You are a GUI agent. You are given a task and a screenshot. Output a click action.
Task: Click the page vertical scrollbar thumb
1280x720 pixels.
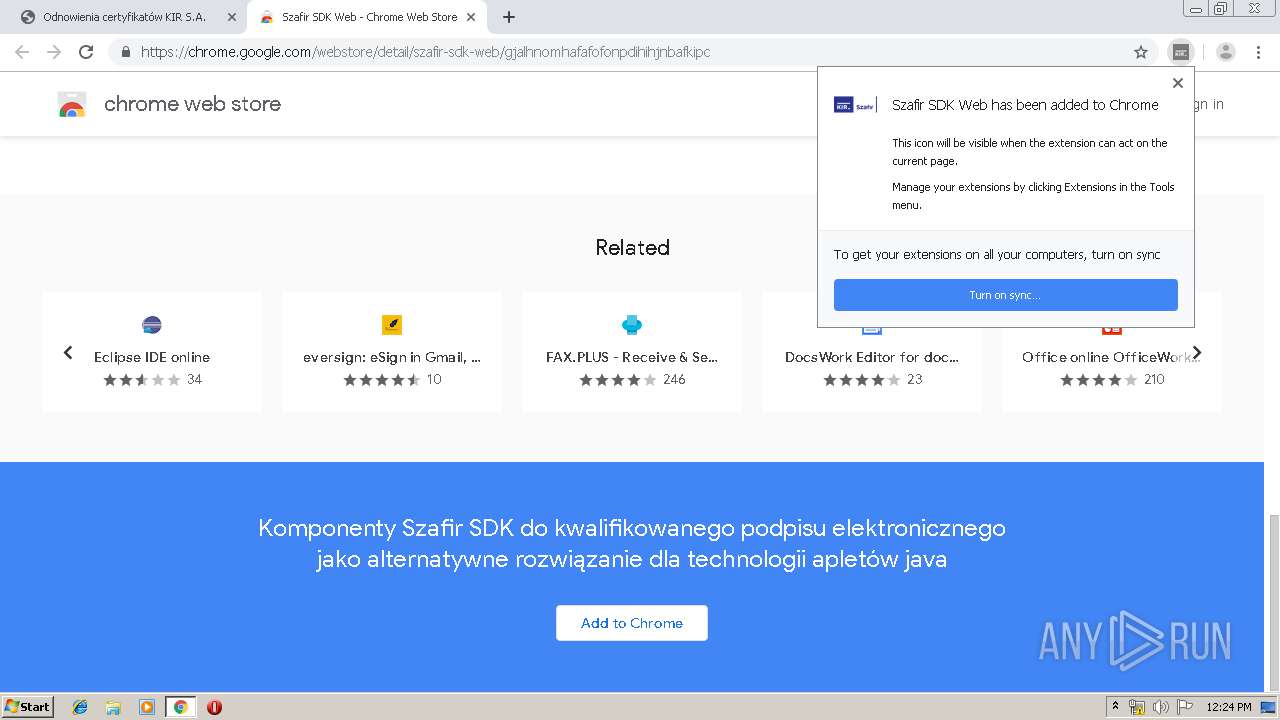click(1272, 603)
